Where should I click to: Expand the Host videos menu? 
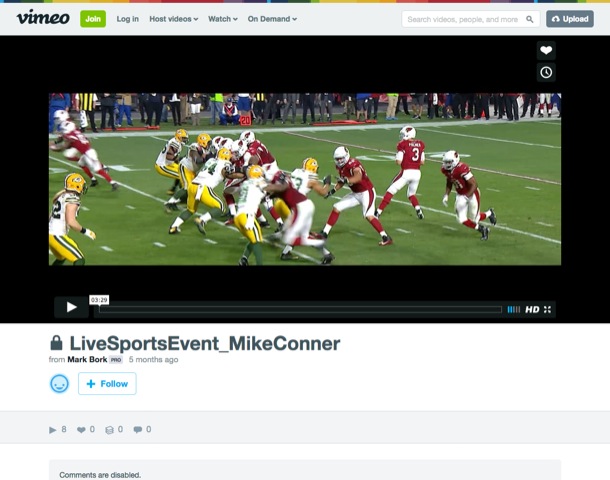pos(174,19)
